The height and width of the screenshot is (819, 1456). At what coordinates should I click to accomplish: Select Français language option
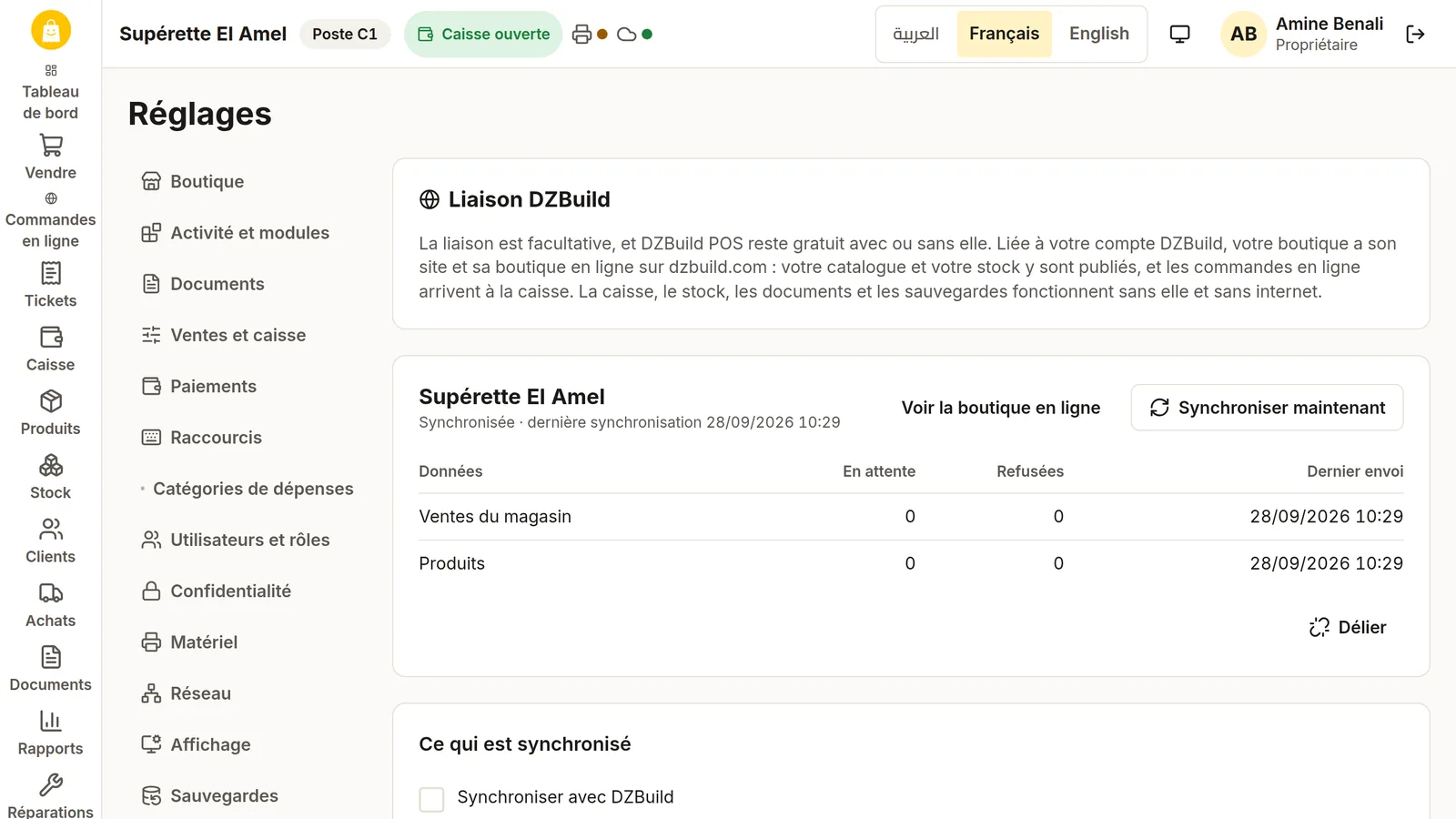[x=1005, y=35]
